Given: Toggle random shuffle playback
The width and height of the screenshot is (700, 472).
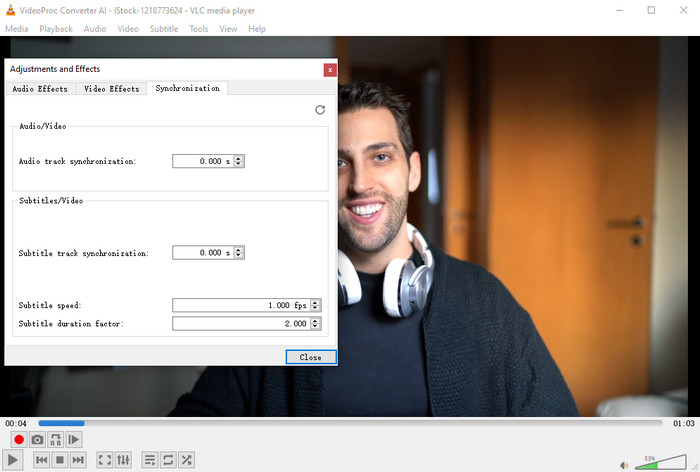Looking at the screenshot, I should tap(186, 460).
